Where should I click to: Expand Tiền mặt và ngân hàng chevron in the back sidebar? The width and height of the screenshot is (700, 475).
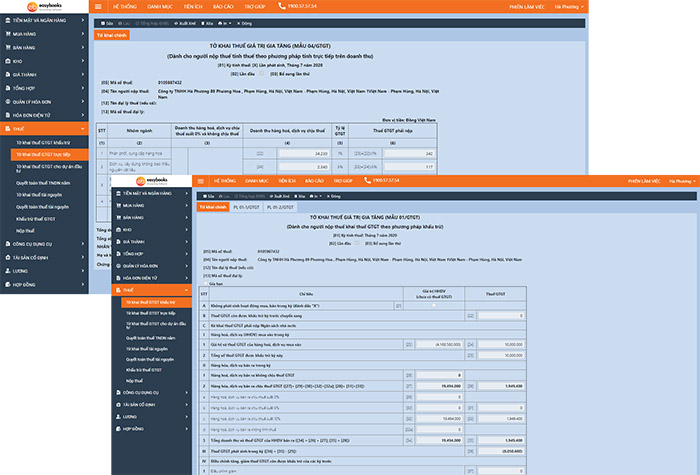[x=83, y=20]
